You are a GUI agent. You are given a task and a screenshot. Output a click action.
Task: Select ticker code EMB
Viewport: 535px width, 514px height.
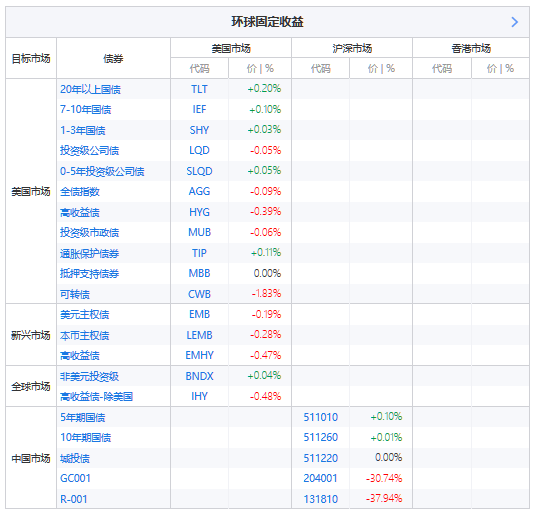pyautogui.click(x=199, y=314)
